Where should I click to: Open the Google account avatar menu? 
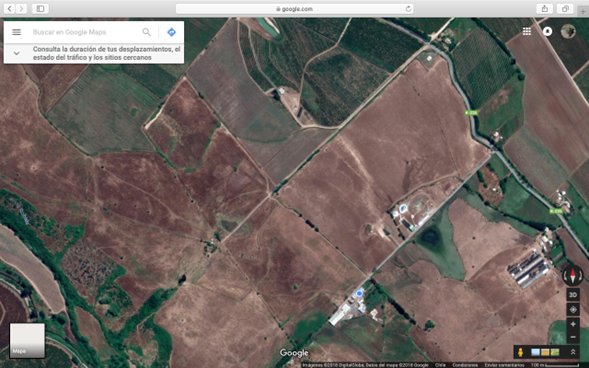point(568,31)
